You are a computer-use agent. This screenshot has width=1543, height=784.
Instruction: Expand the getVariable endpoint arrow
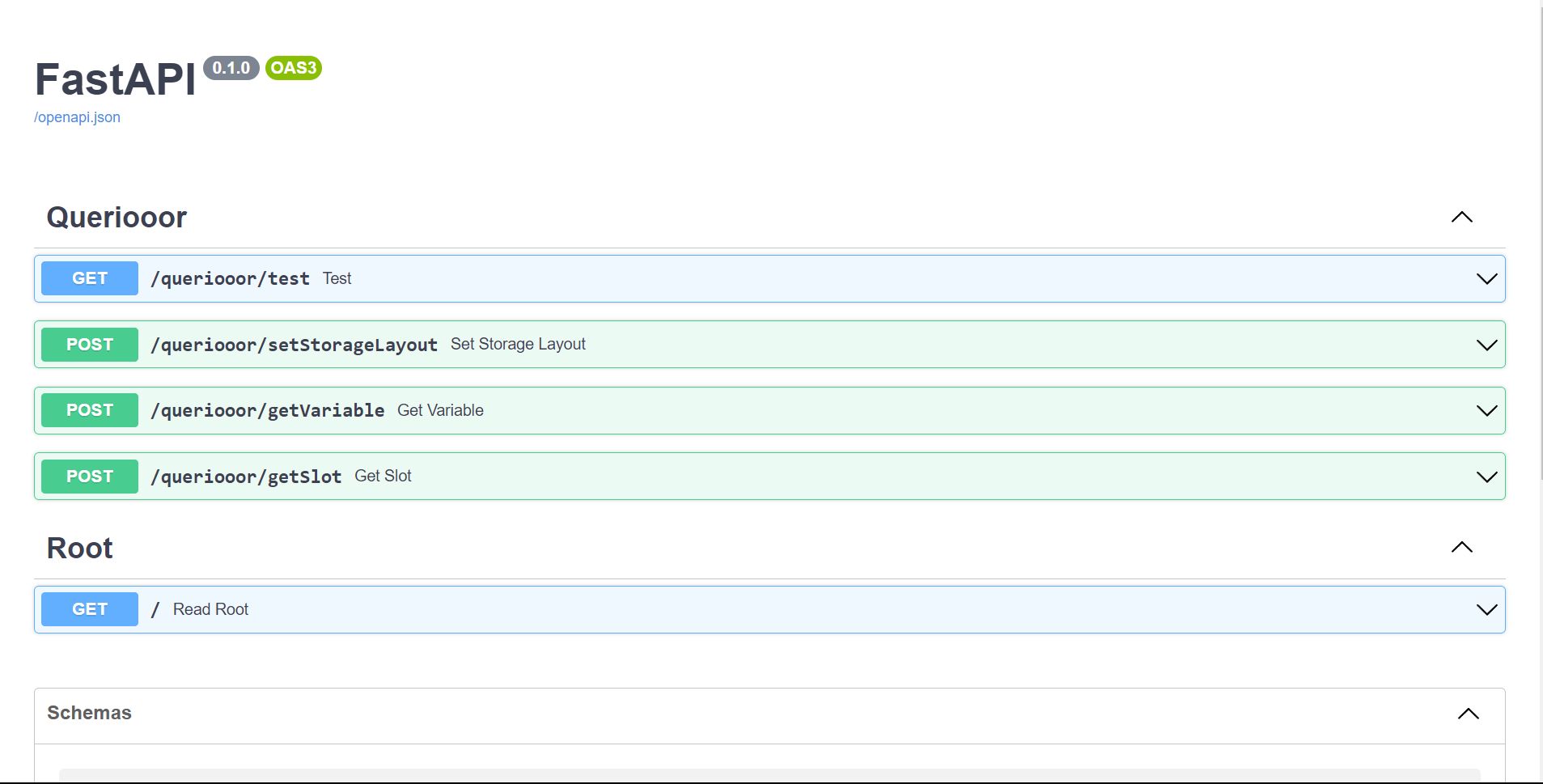[x=1486, y=411]
